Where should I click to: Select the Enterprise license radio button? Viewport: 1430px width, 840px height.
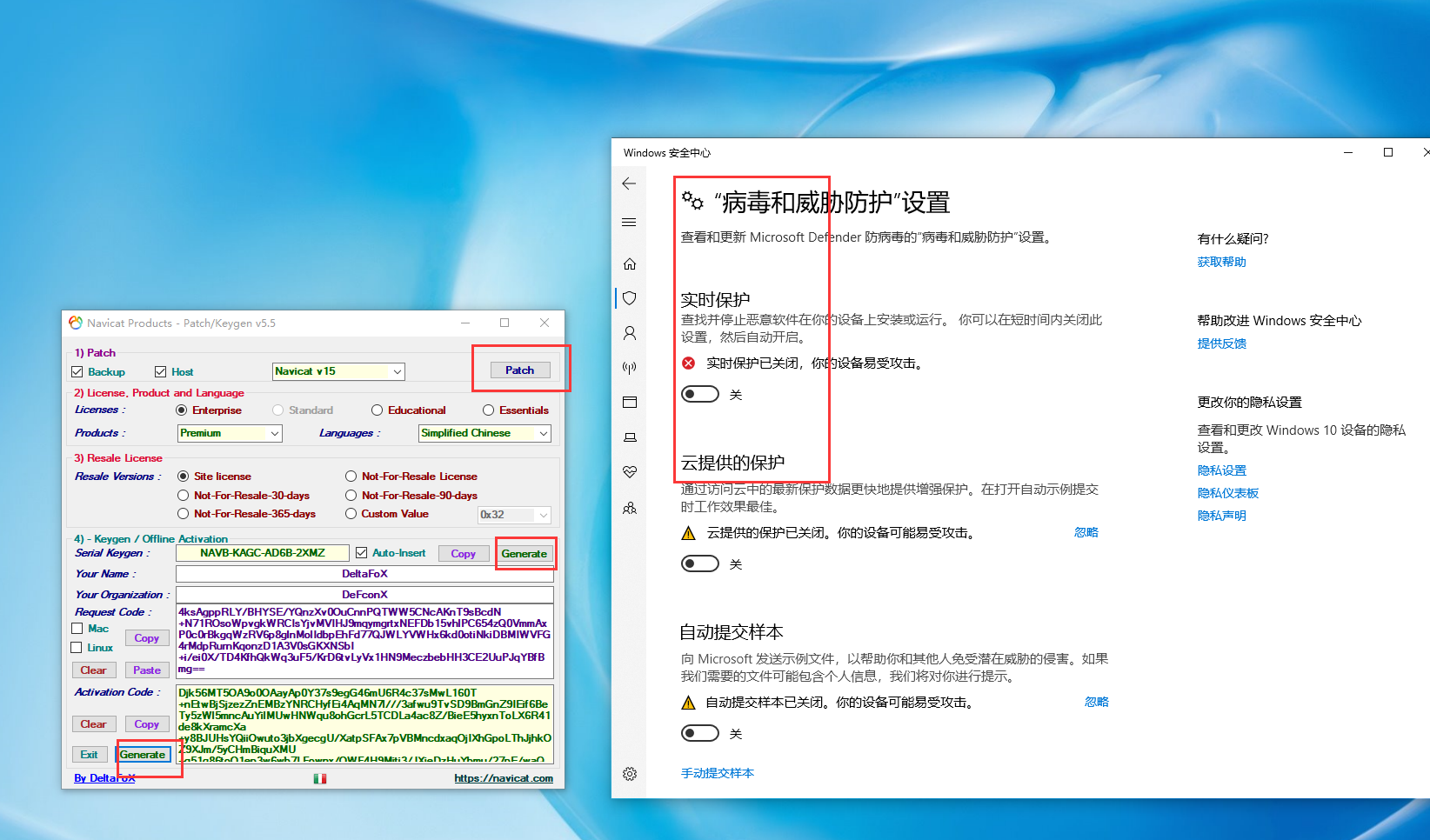coord(182,410)
